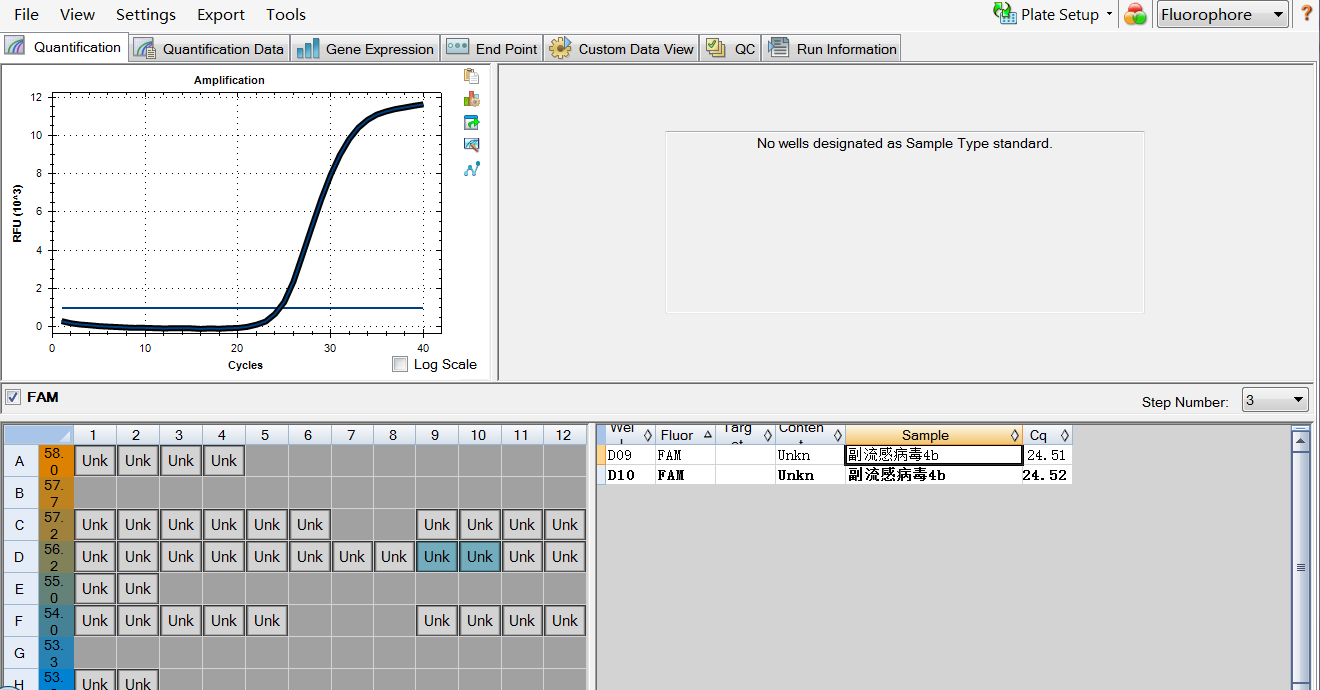Viewport: 1320px width, 690px height.
Task: Click the export chart icon with green arrow
Action: click(x=471, y=122)
